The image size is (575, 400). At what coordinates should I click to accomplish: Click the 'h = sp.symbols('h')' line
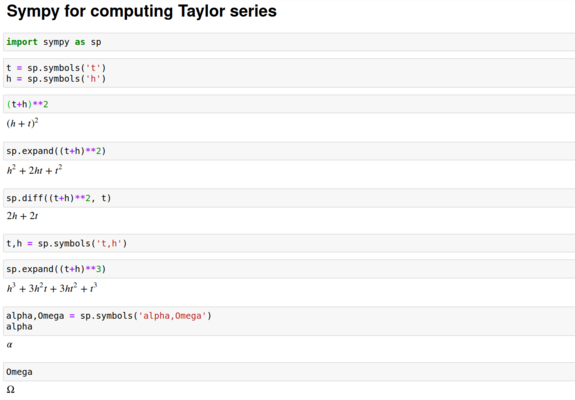pyautogui.click(x=56, y=79)
